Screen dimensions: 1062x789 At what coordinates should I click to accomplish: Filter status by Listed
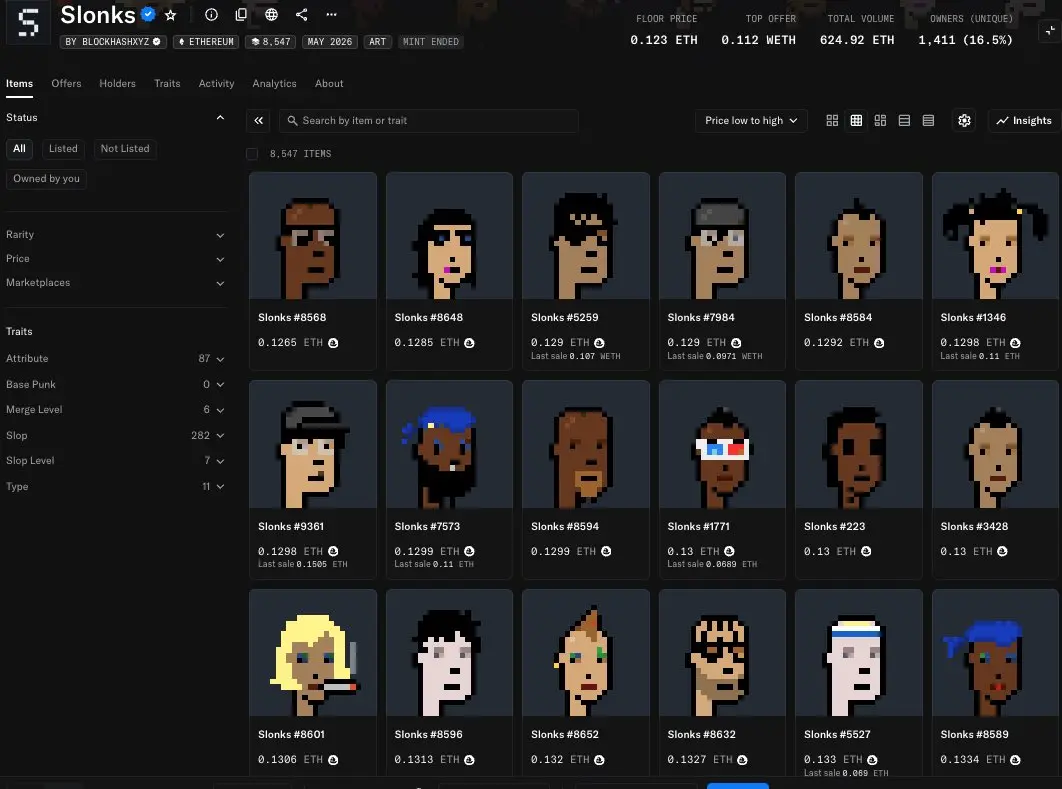pos(63,148)
